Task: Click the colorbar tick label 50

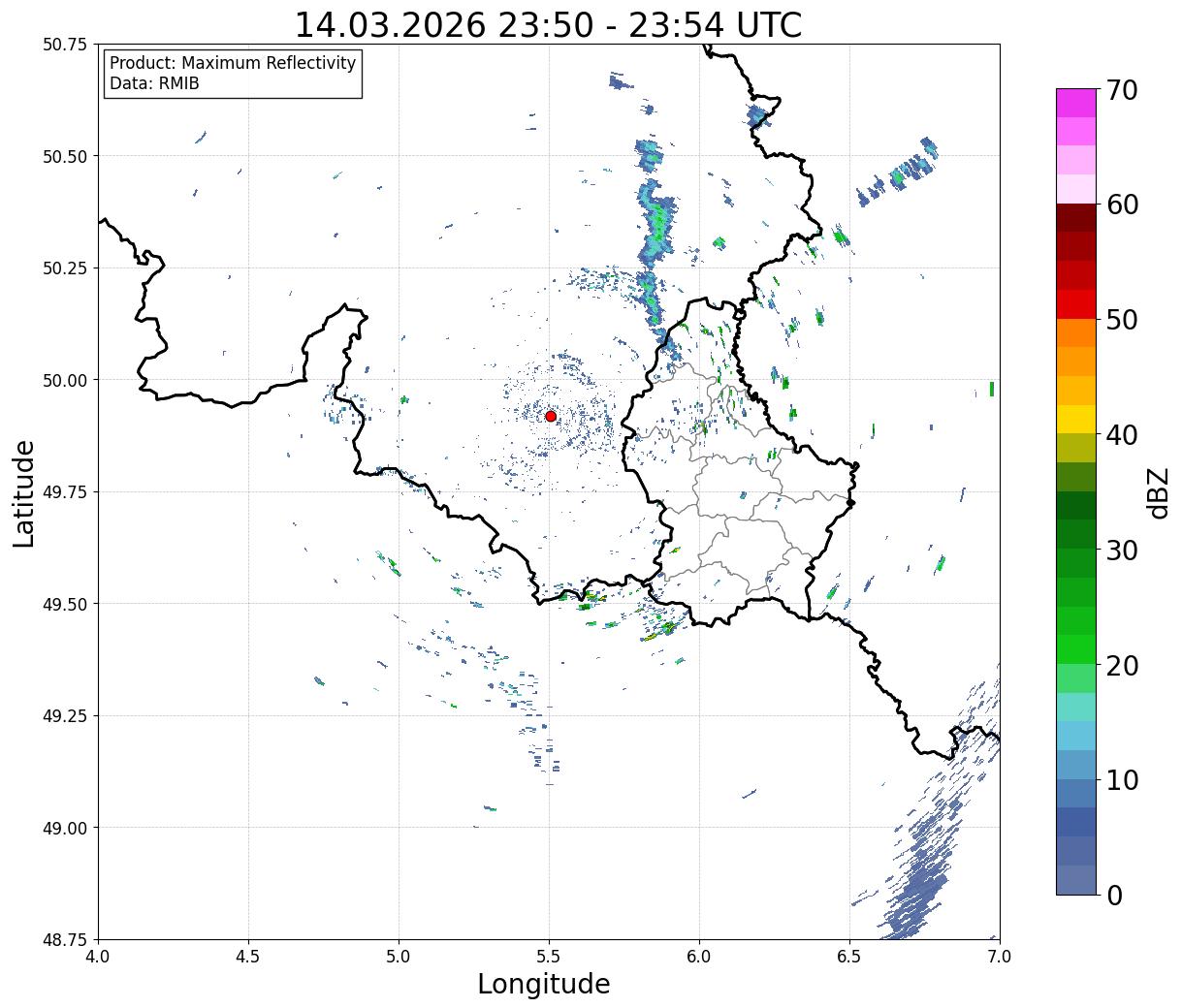Action: pos(1122,320)
